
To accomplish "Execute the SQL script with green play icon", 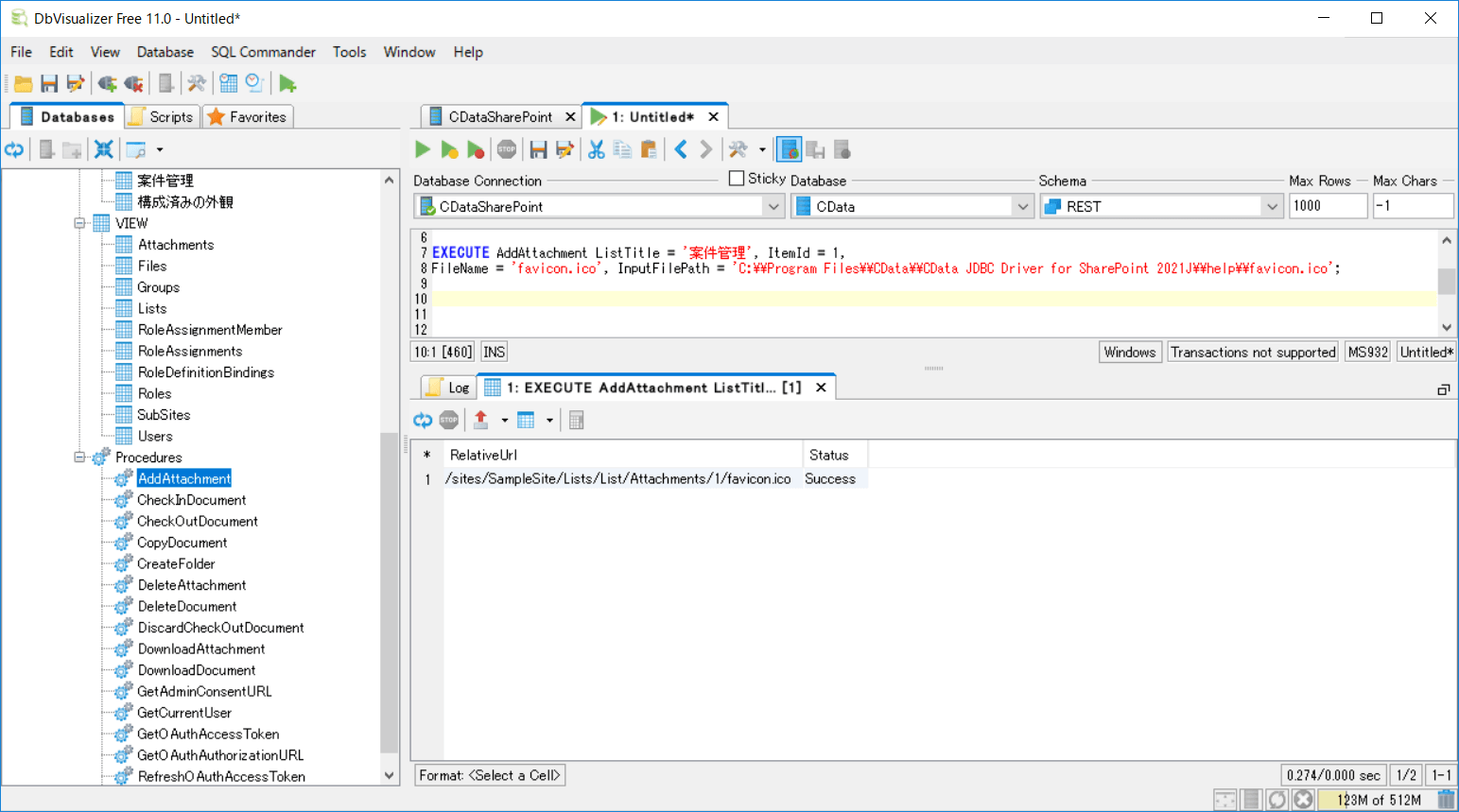I will click(x=422, y=148).
